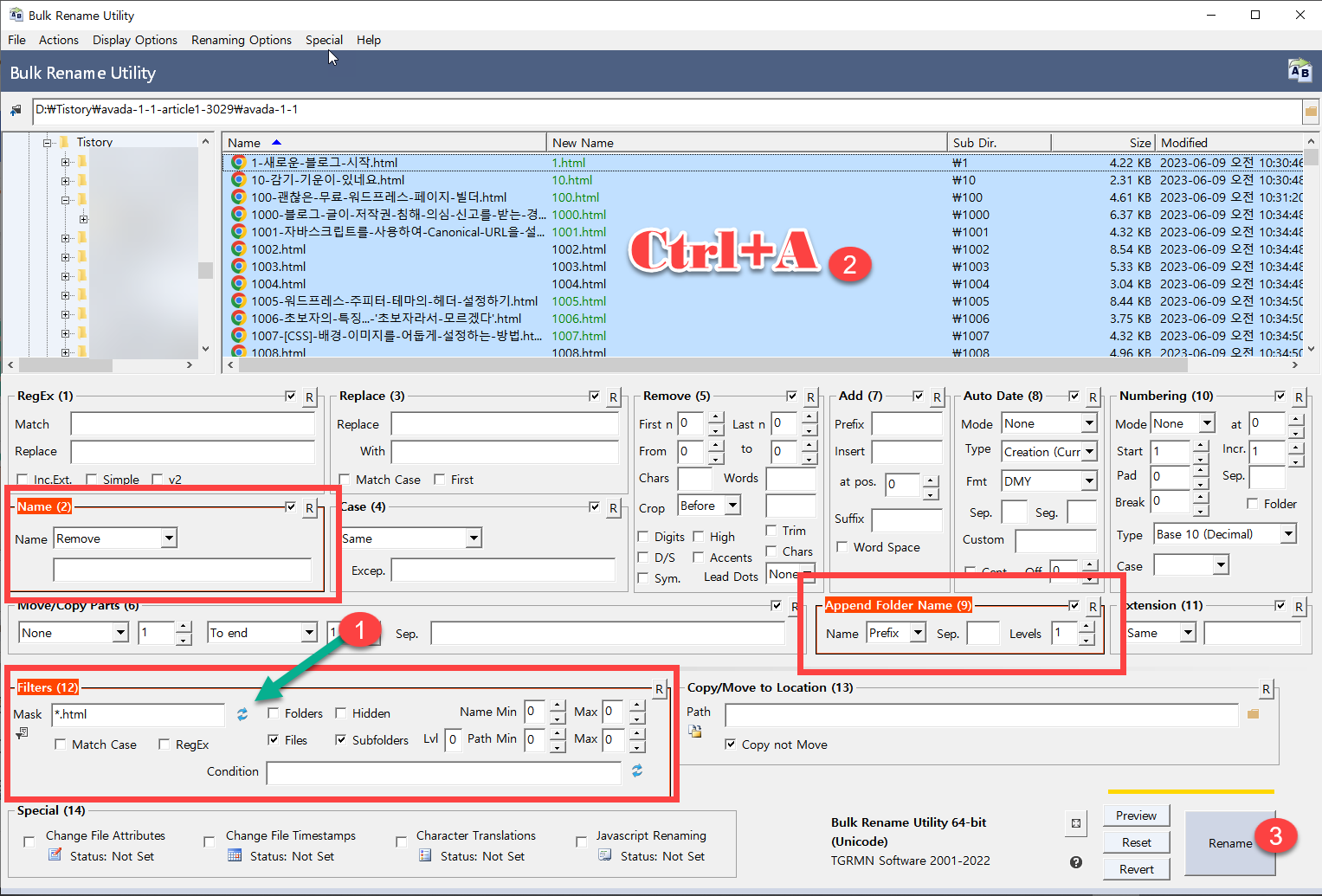Sort by the Sub Dir. column header
The image size is (1322, 896).
click(x=999, y=143)
